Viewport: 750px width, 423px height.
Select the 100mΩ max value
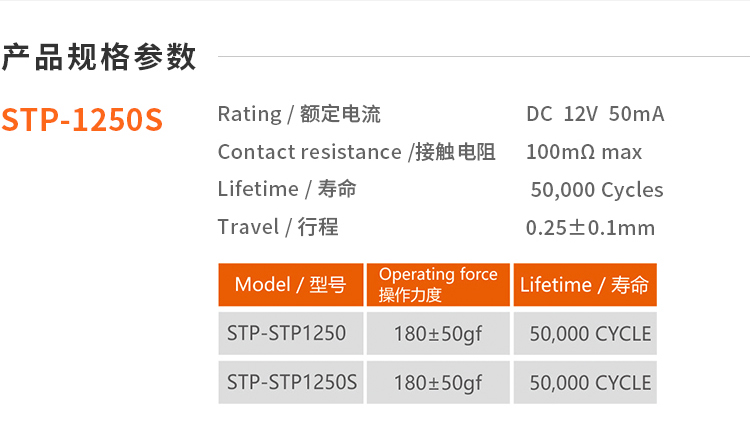click(584, 152)
